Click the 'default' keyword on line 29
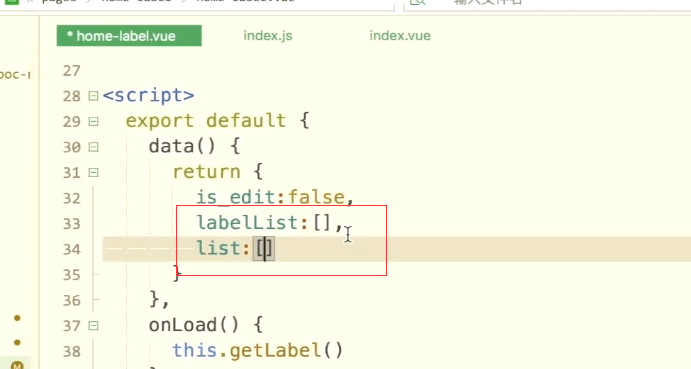 (x=246, y=121)
